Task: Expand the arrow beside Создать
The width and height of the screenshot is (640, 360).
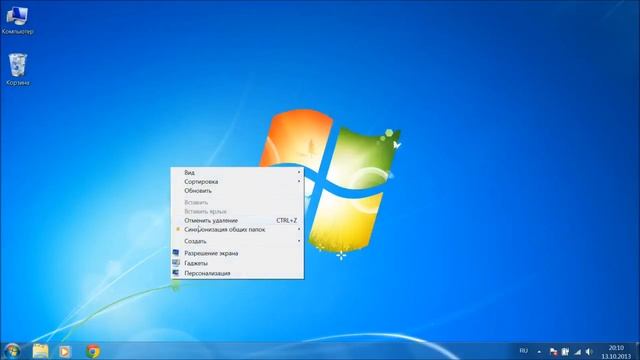Action: (x=299, y=241)
